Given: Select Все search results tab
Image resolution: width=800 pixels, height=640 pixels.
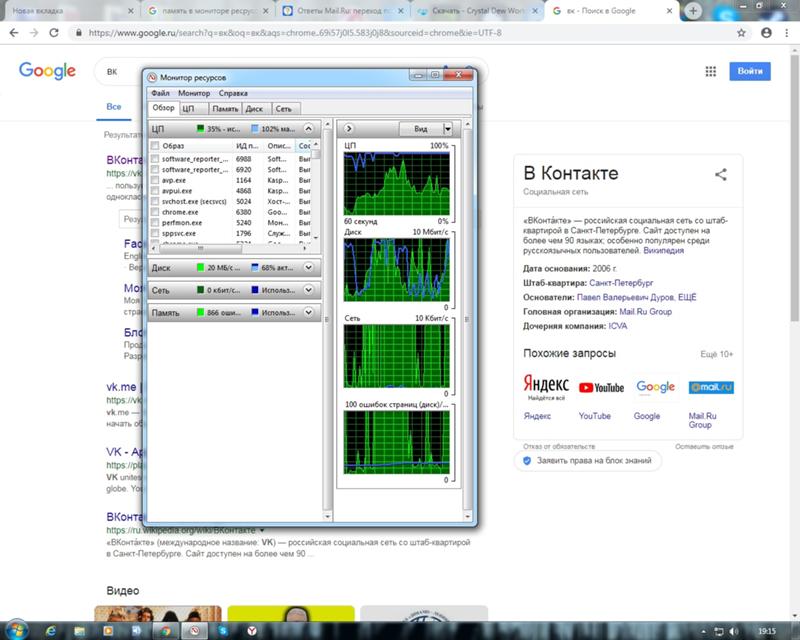Looking at the screenshot, I should click(114, 107).
